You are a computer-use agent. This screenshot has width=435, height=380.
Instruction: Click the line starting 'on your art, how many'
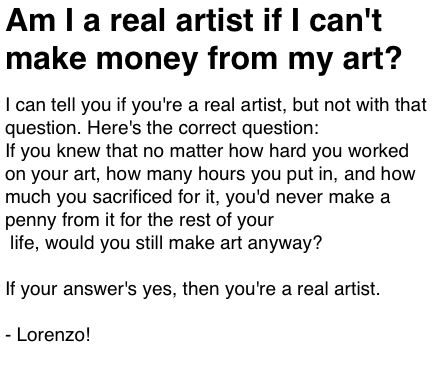click(x=210, y=174)
